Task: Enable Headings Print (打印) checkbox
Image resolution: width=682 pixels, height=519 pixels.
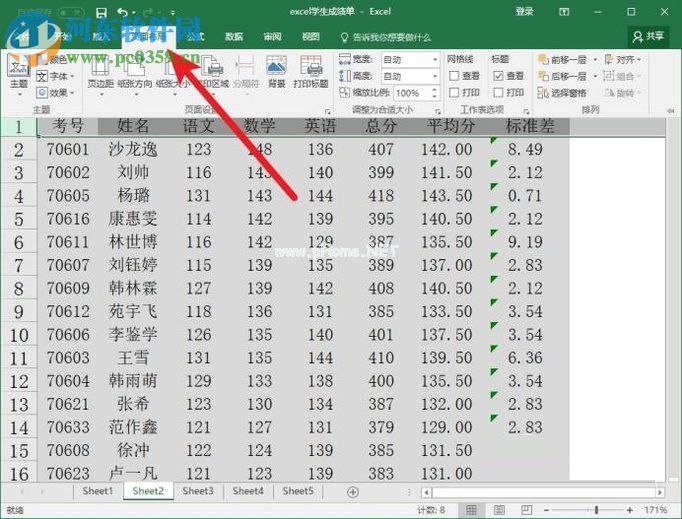Action: pyautogui.click(x=498, y=92)
